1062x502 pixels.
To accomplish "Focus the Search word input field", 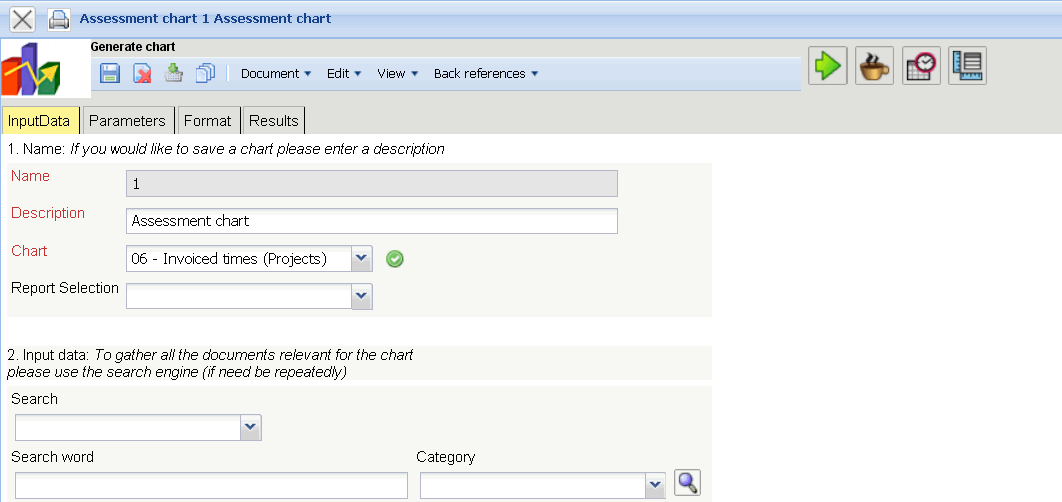I will [211, 485].
